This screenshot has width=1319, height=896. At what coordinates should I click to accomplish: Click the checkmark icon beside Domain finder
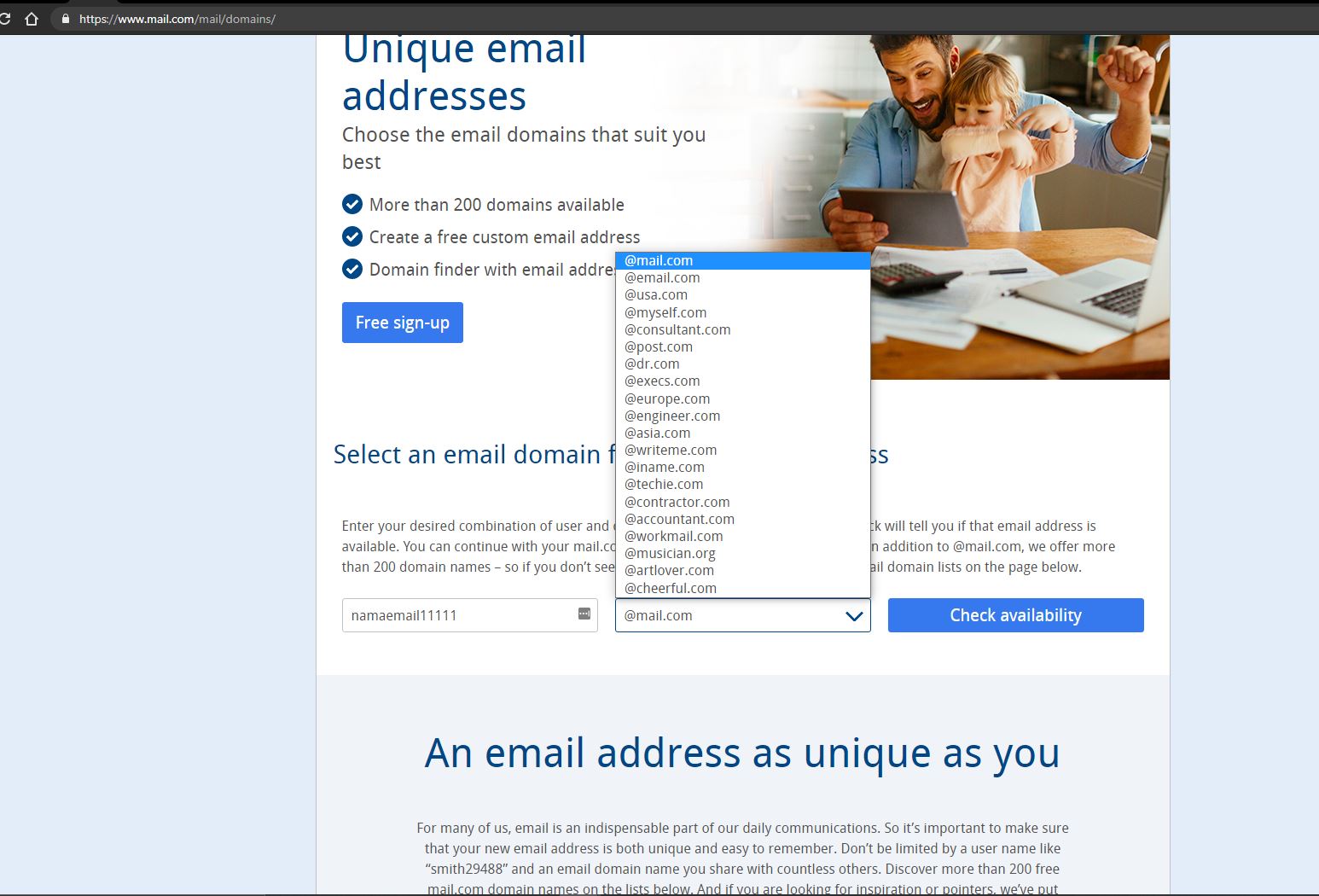[352, 269]
